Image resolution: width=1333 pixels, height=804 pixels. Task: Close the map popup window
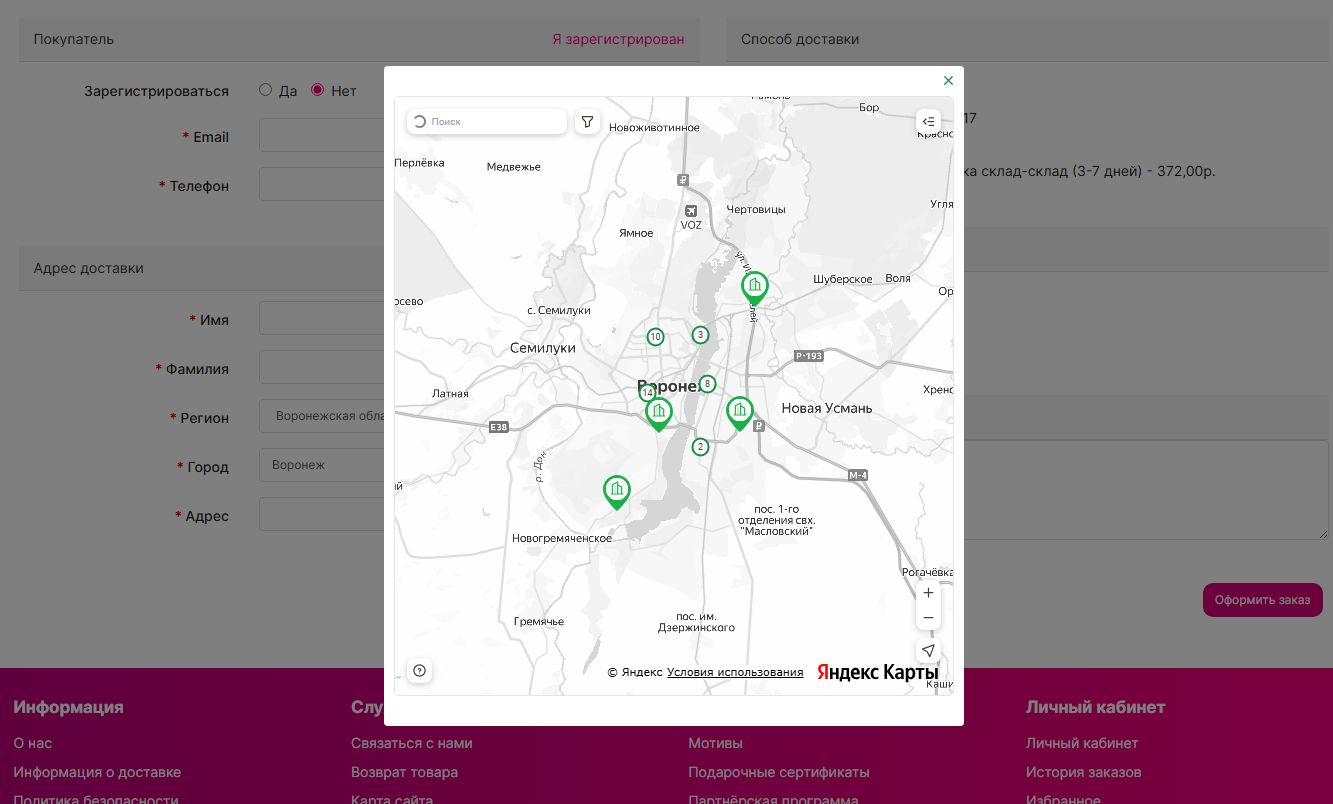[948, 81]
